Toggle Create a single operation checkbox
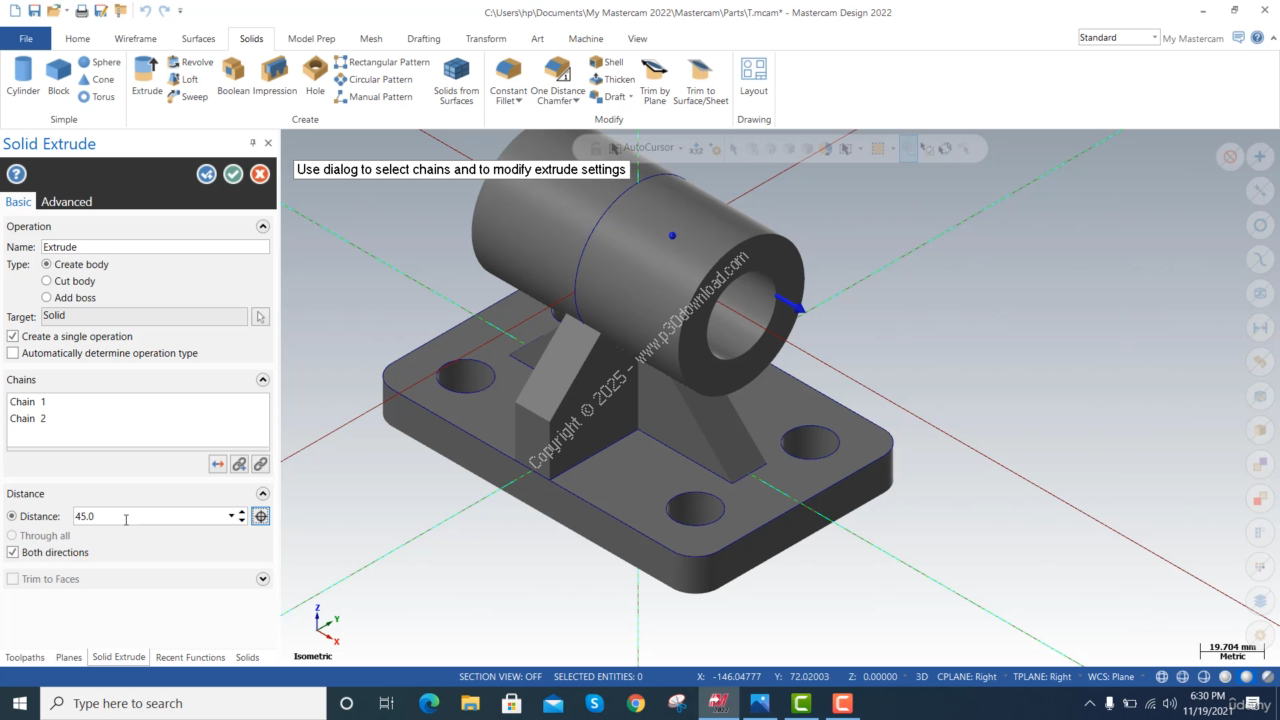1280x720 pixels. coord(13,336)
